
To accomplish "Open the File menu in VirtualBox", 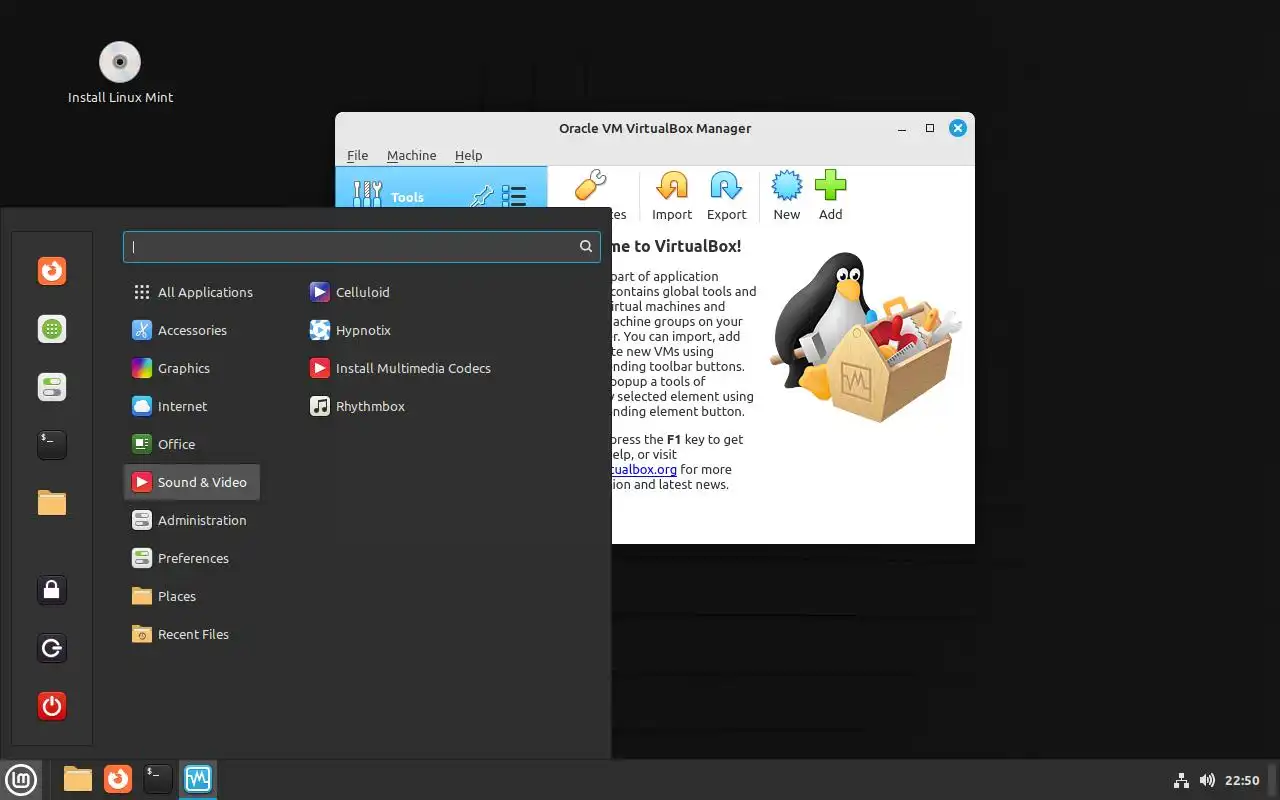I will [357, 155].
